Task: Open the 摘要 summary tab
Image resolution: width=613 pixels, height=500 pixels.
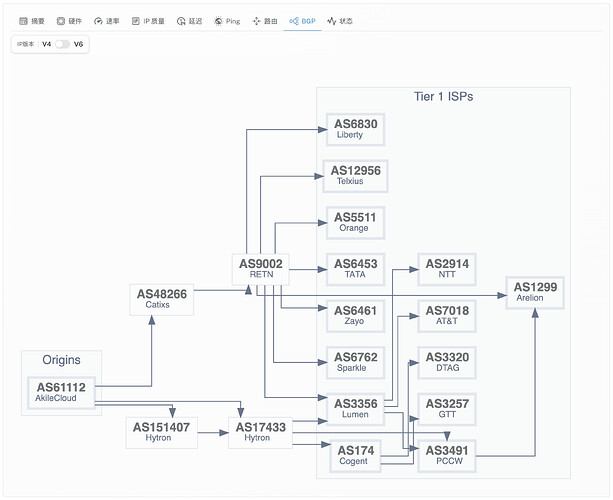Action: (32, 21)
